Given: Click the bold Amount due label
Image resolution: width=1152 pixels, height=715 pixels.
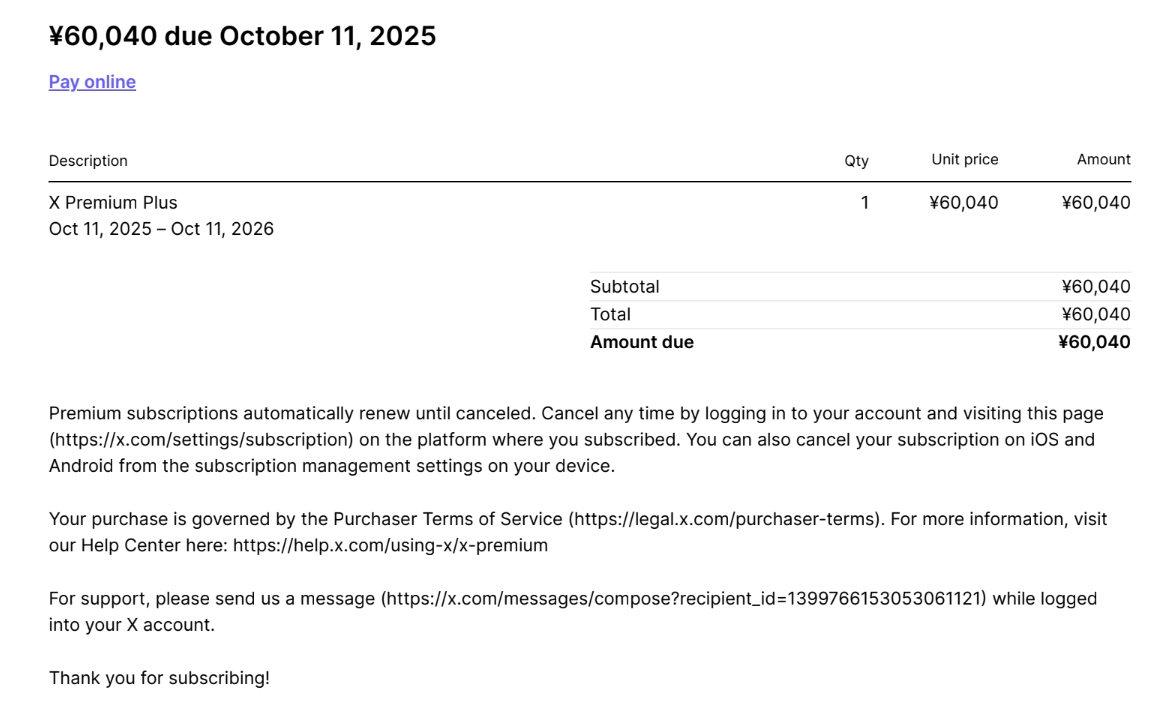Looking at the screenshot, I should [x=641, y=343].
